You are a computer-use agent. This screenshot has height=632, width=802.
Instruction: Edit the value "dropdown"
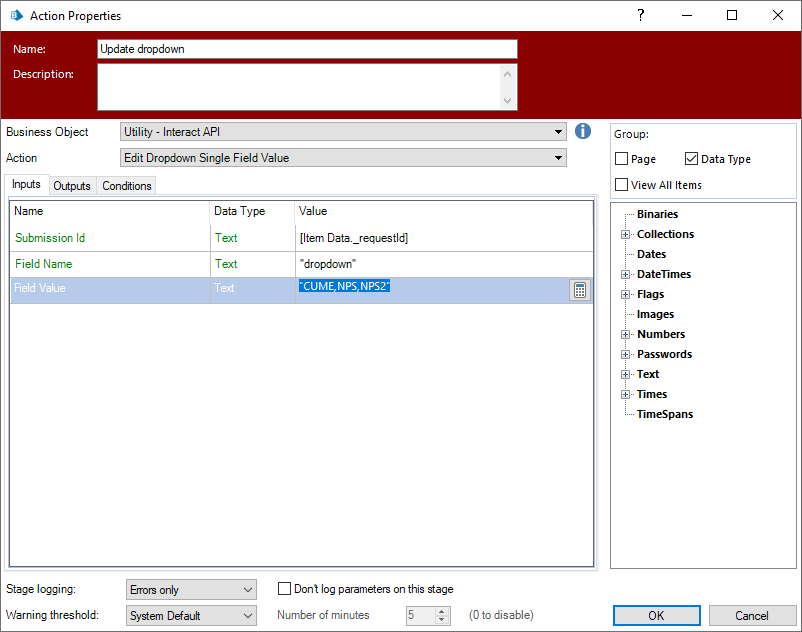328,264
